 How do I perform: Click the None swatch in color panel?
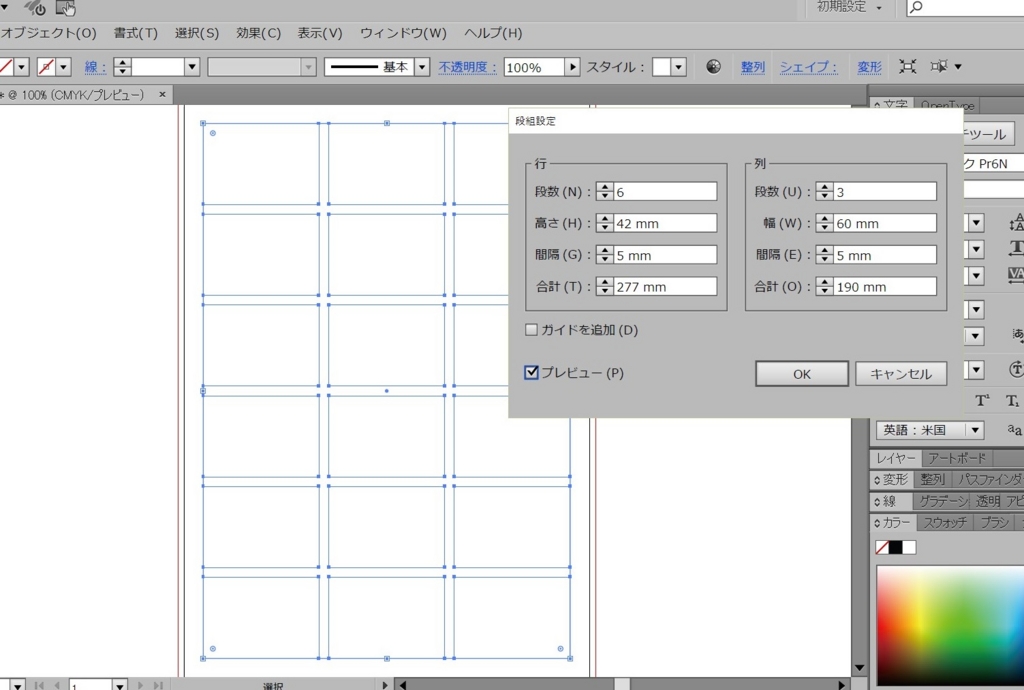pyautogui.click(x=882, y=547)
